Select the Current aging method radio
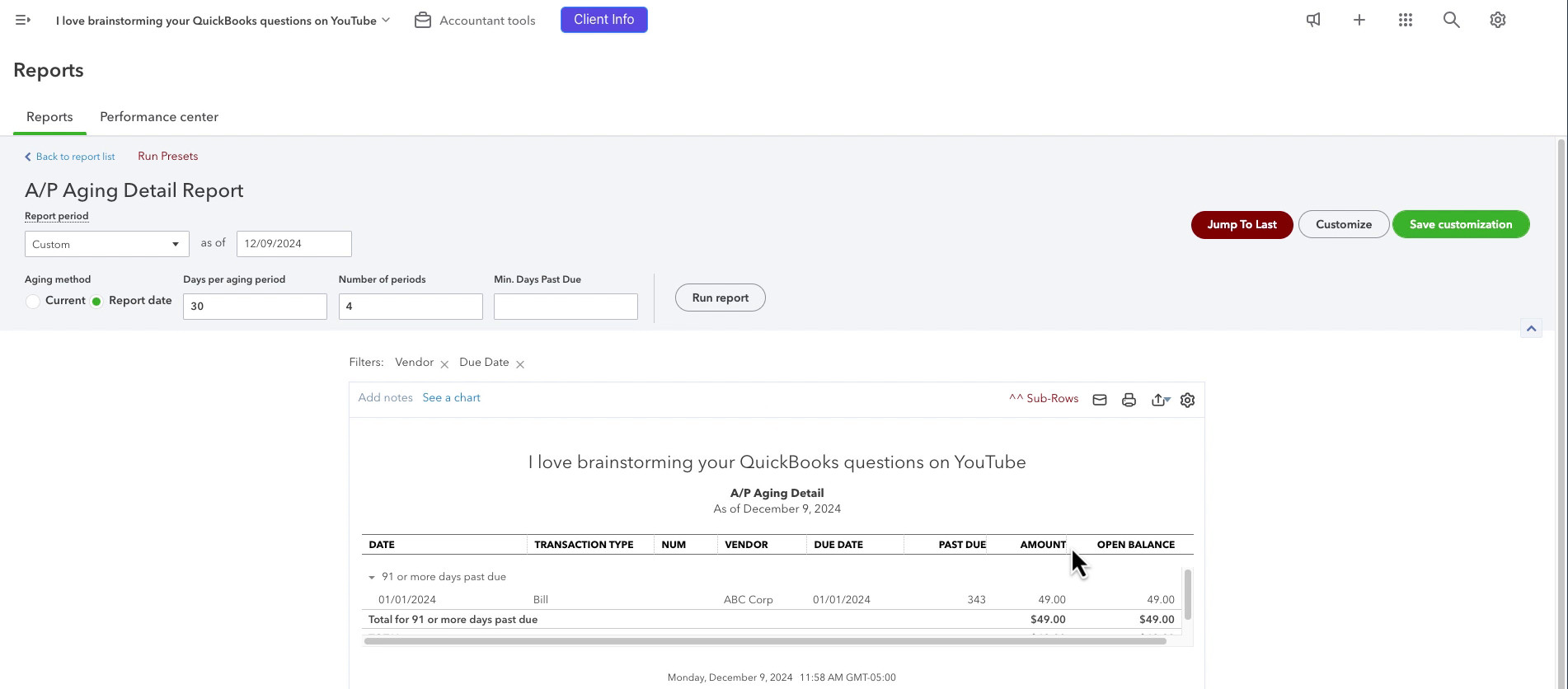The height and width of the screenshot is (689, 1568). (32, 302)
